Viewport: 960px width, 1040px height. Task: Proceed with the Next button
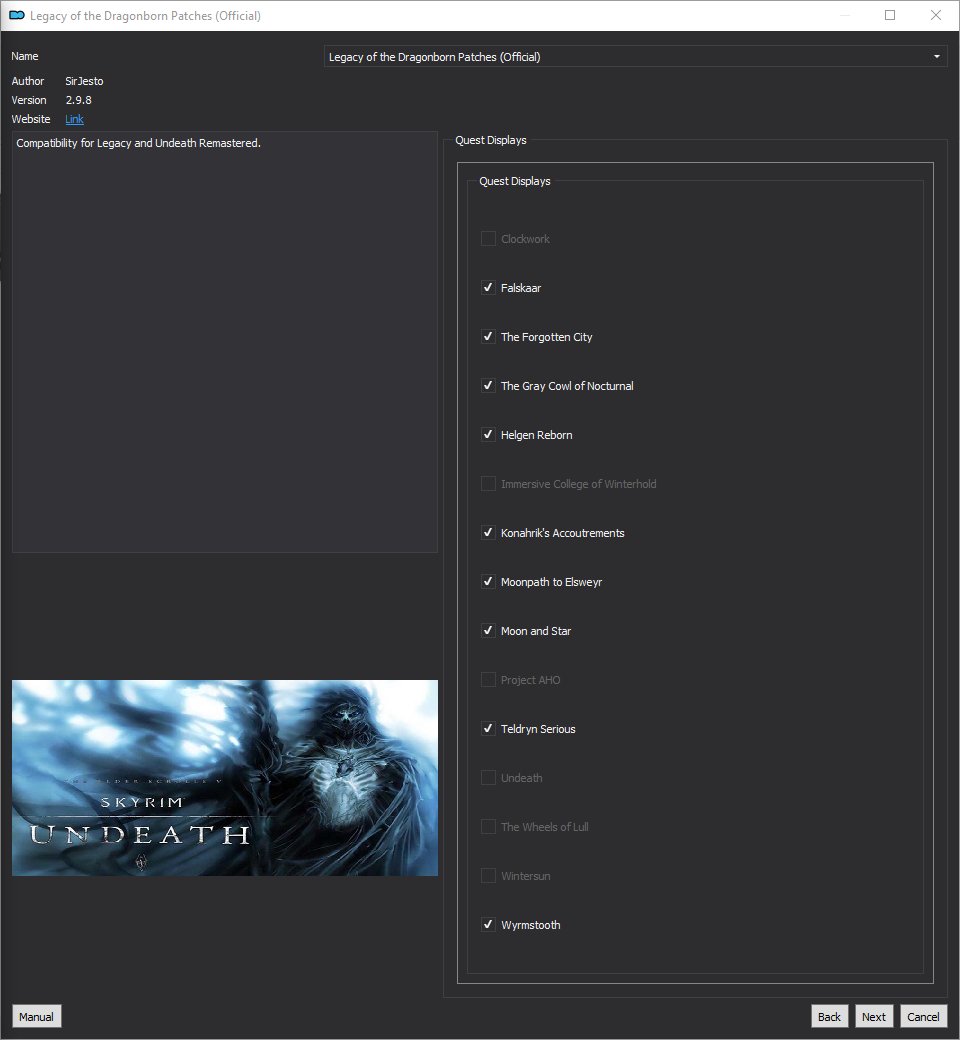(x=874, y=1017)
